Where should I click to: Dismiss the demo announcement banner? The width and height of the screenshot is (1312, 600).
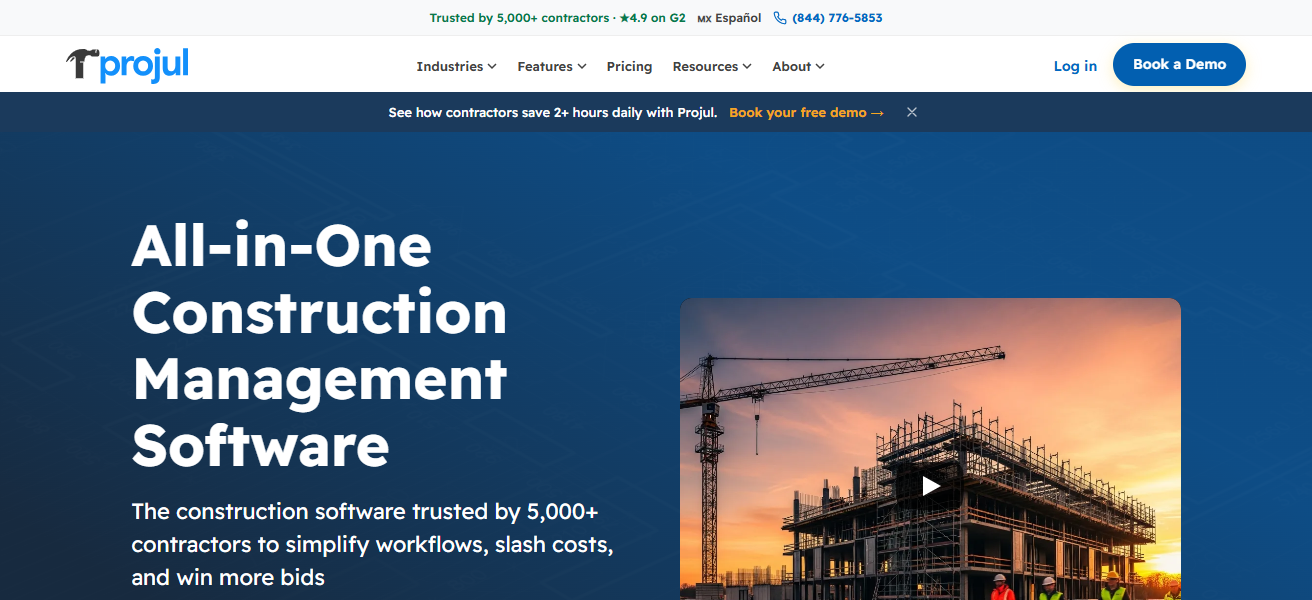912,112
